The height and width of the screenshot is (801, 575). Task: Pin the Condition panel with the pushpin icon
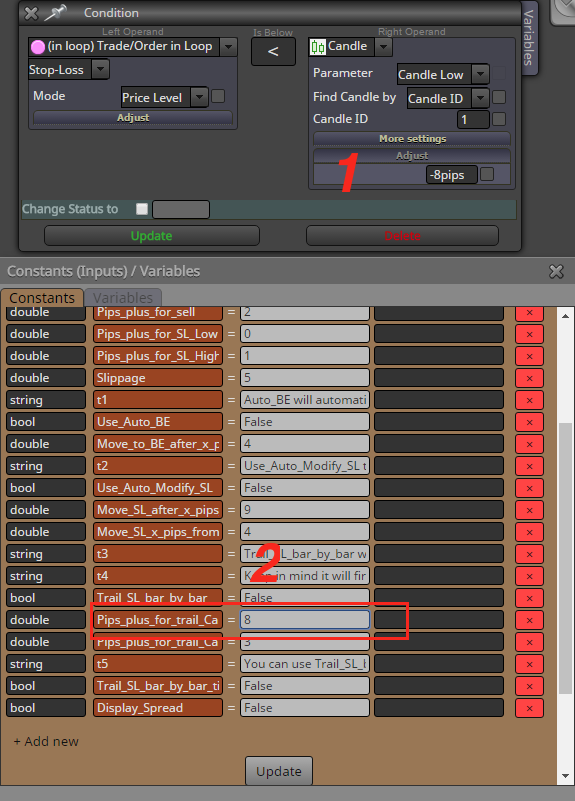(55, 13)
